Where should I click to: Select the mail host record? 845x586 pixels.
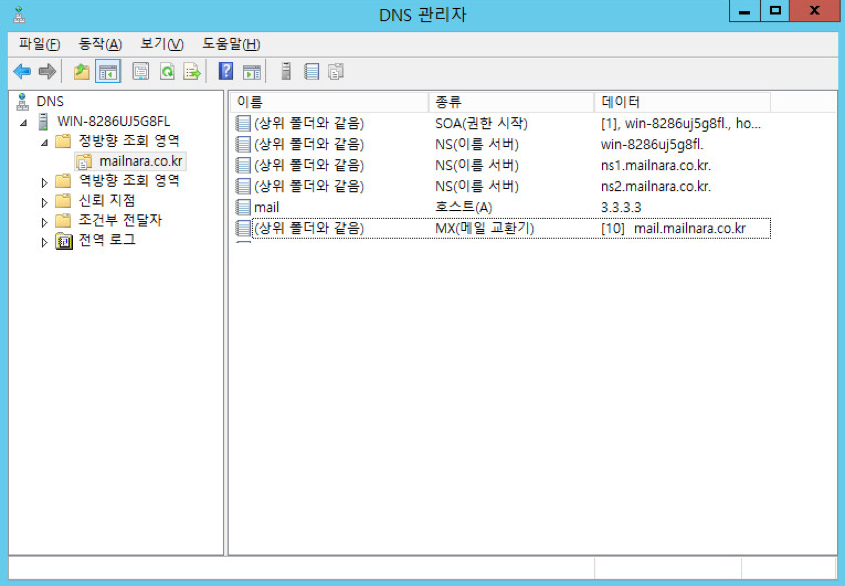(x=502, y=207)
